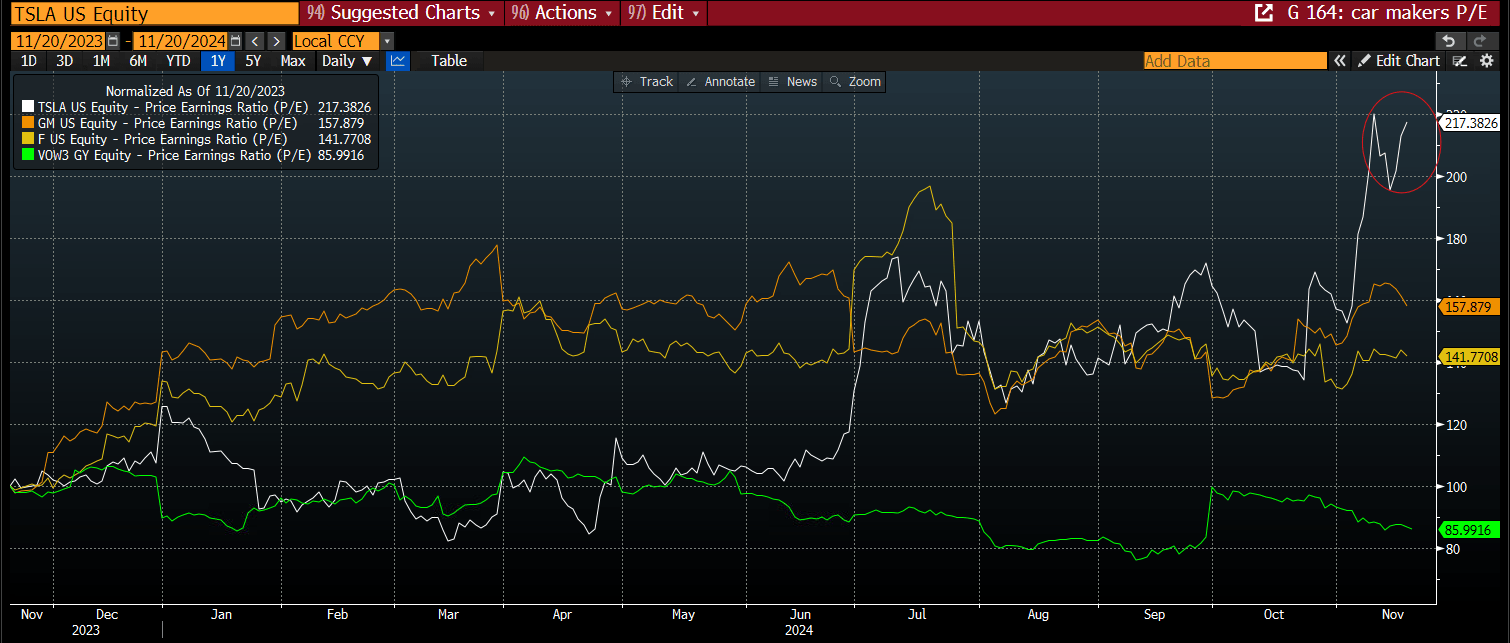Shift date range back with left arrow
The height and width of the screenshot is (643, 1510).
coord(255,41)
